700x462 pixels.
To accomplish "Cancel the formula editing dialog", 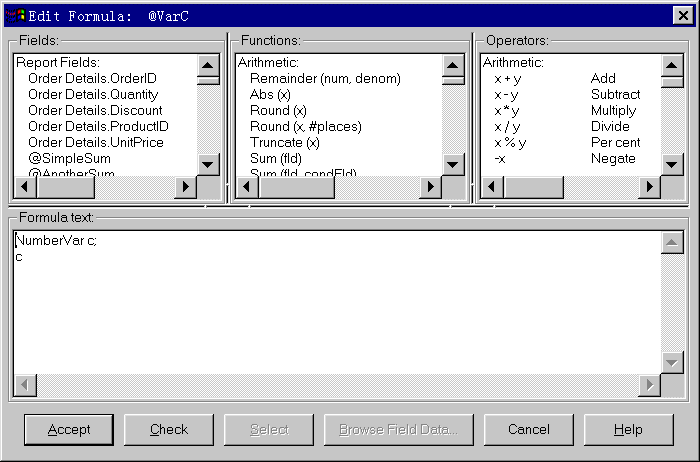I will (x=529, y=429).
